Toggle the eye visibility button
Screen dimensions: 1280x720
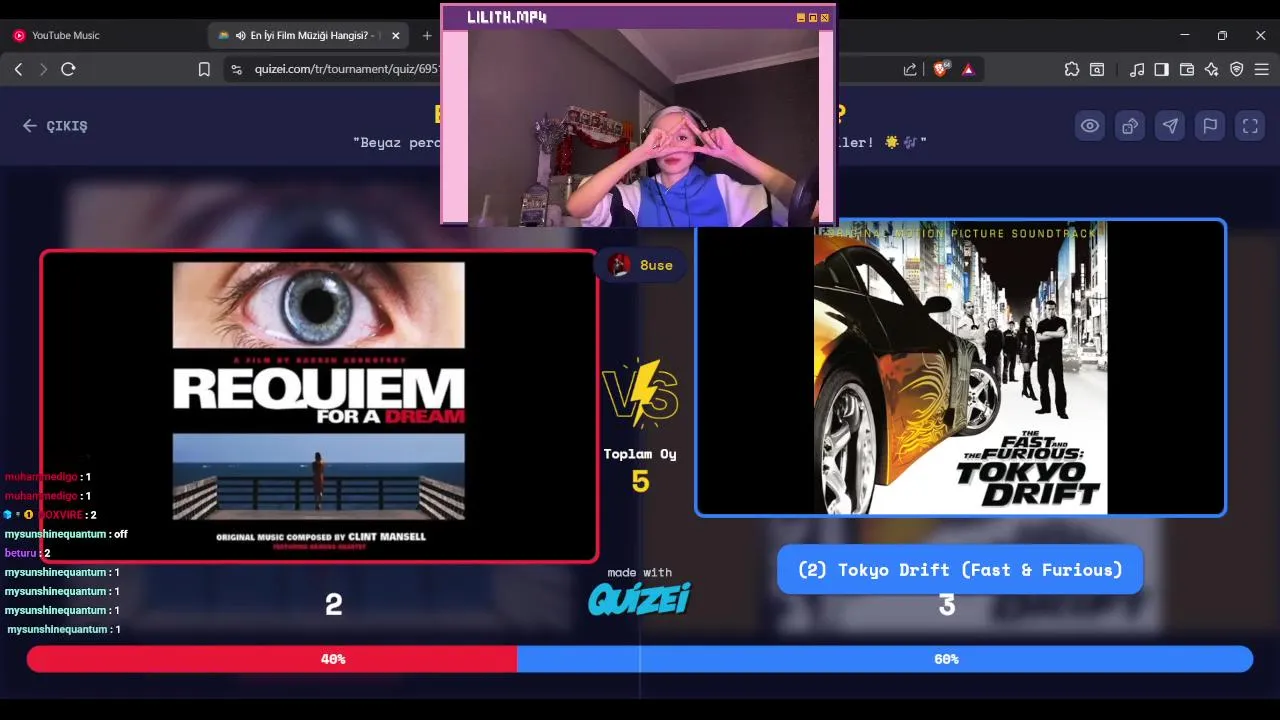(x=1090, y=126)
